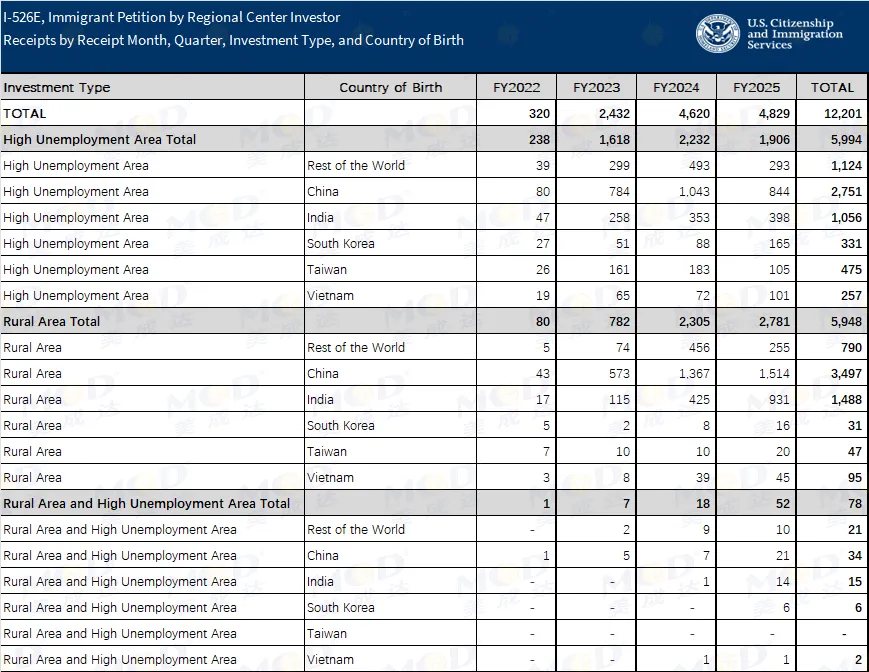Click the Receipts by Receipt Month subtitle line
Image resolution: width=869 pixels, height=672 pixels.
(x=233, y=41)
